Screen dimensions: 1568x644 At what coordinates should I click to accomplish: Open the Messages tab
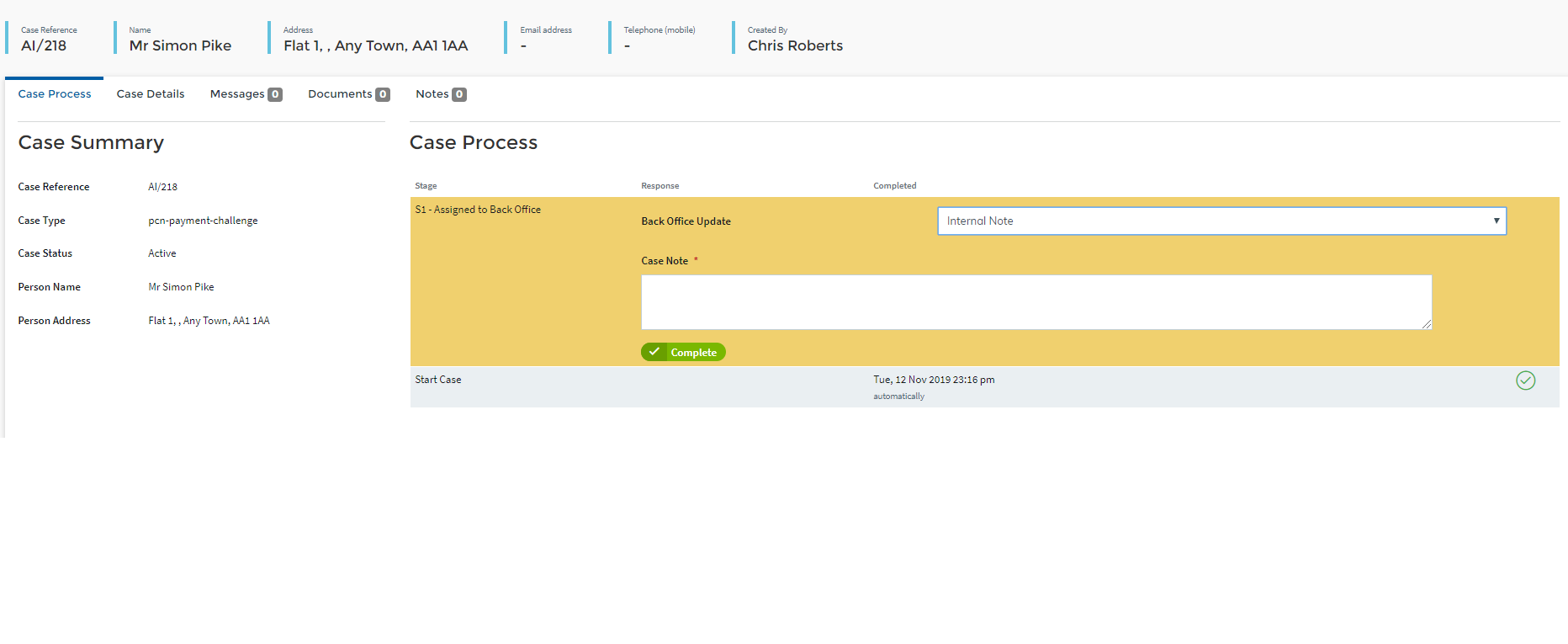click(x=236, y=94)
